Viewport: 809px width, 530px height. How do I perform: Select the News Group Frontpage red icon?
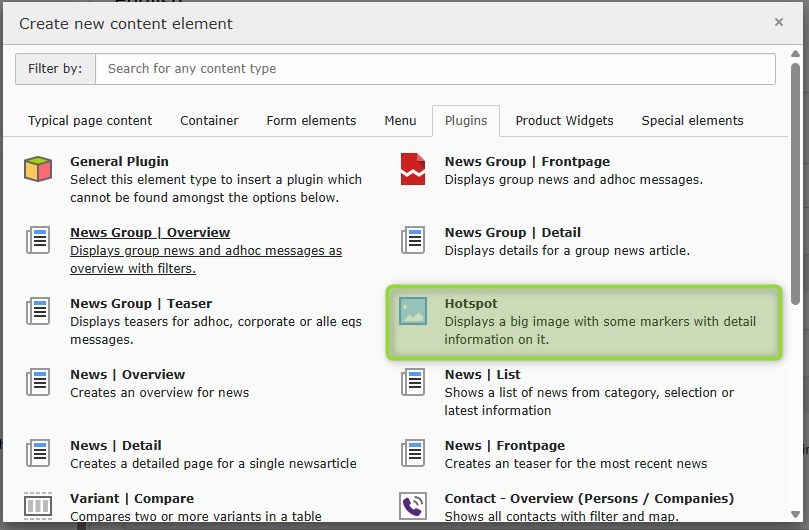(413, 169)
